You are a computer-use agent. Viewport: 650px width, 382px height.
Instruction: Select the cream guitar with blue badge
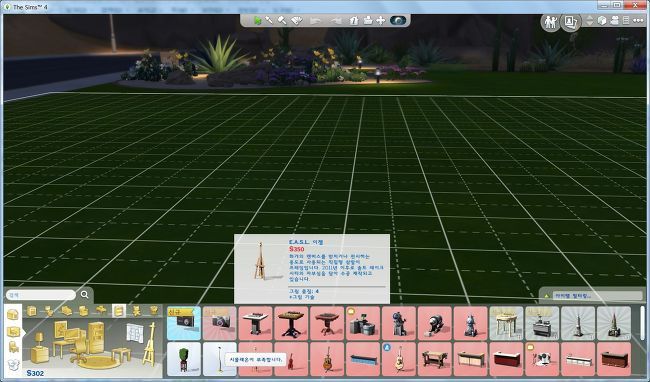pos(399,359)
